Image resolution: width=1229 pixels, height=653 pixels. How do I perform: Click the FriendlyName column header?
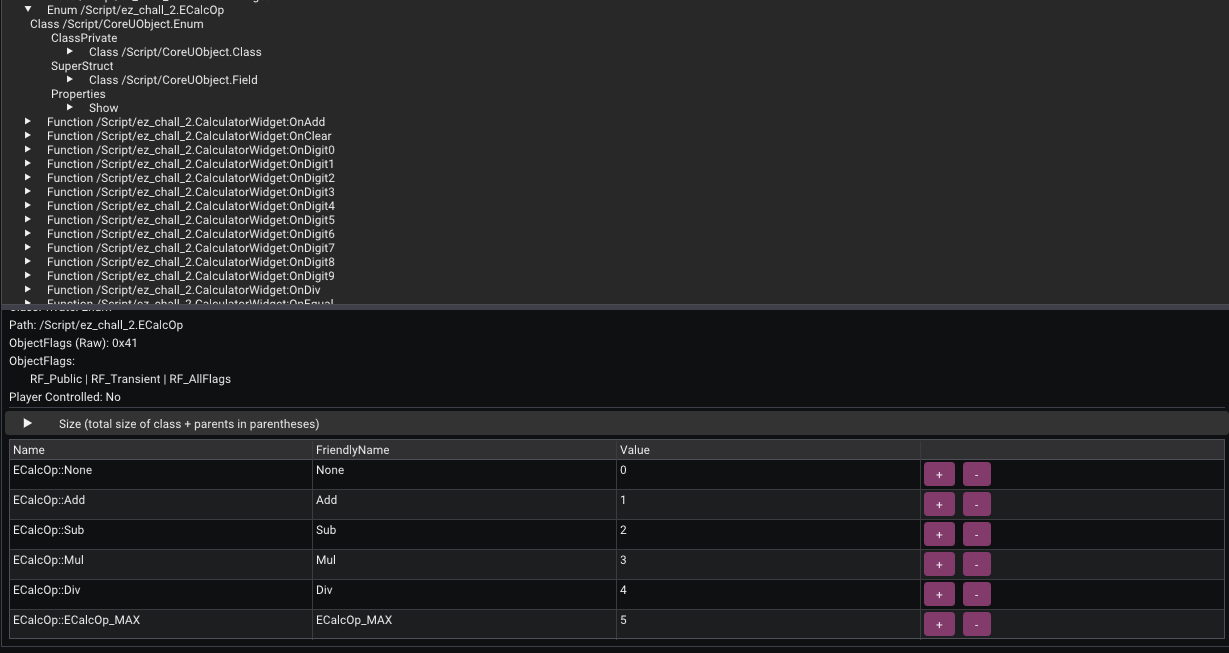click(352, 450)
